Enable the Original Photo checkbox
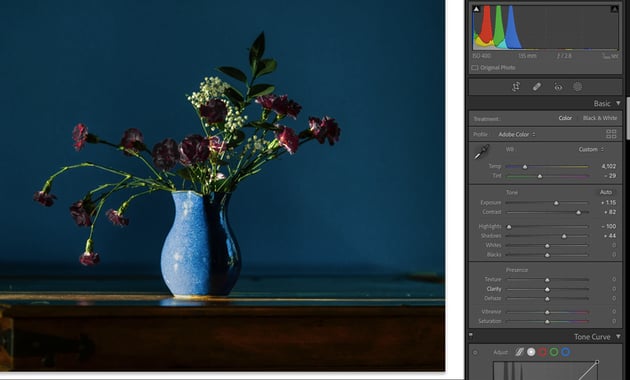This screenshot has width=630, height=380. [x=475, y=67]
